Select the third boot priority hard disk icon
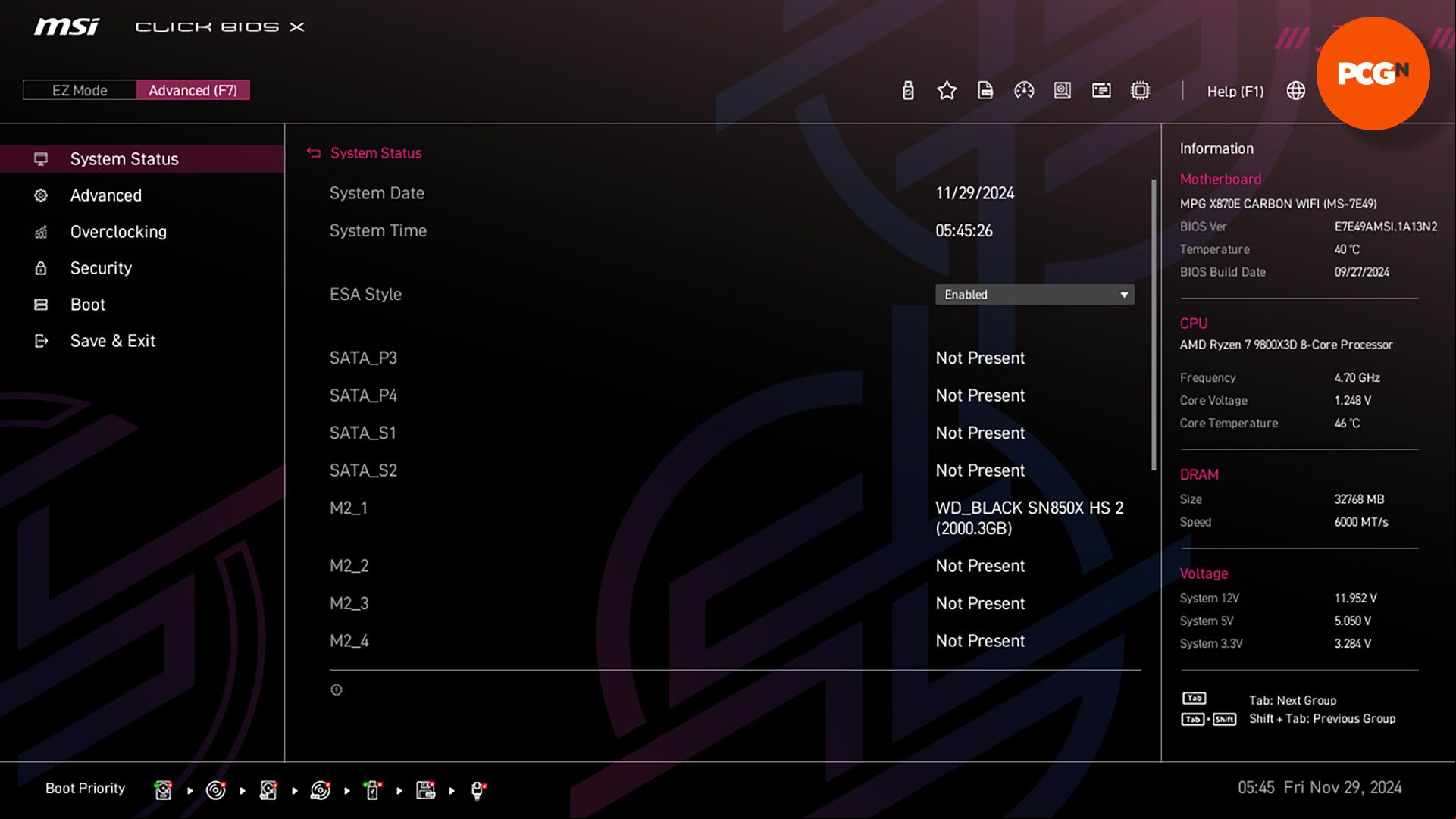The height and width of the screenshot is (819, 1456). (268, 790)
